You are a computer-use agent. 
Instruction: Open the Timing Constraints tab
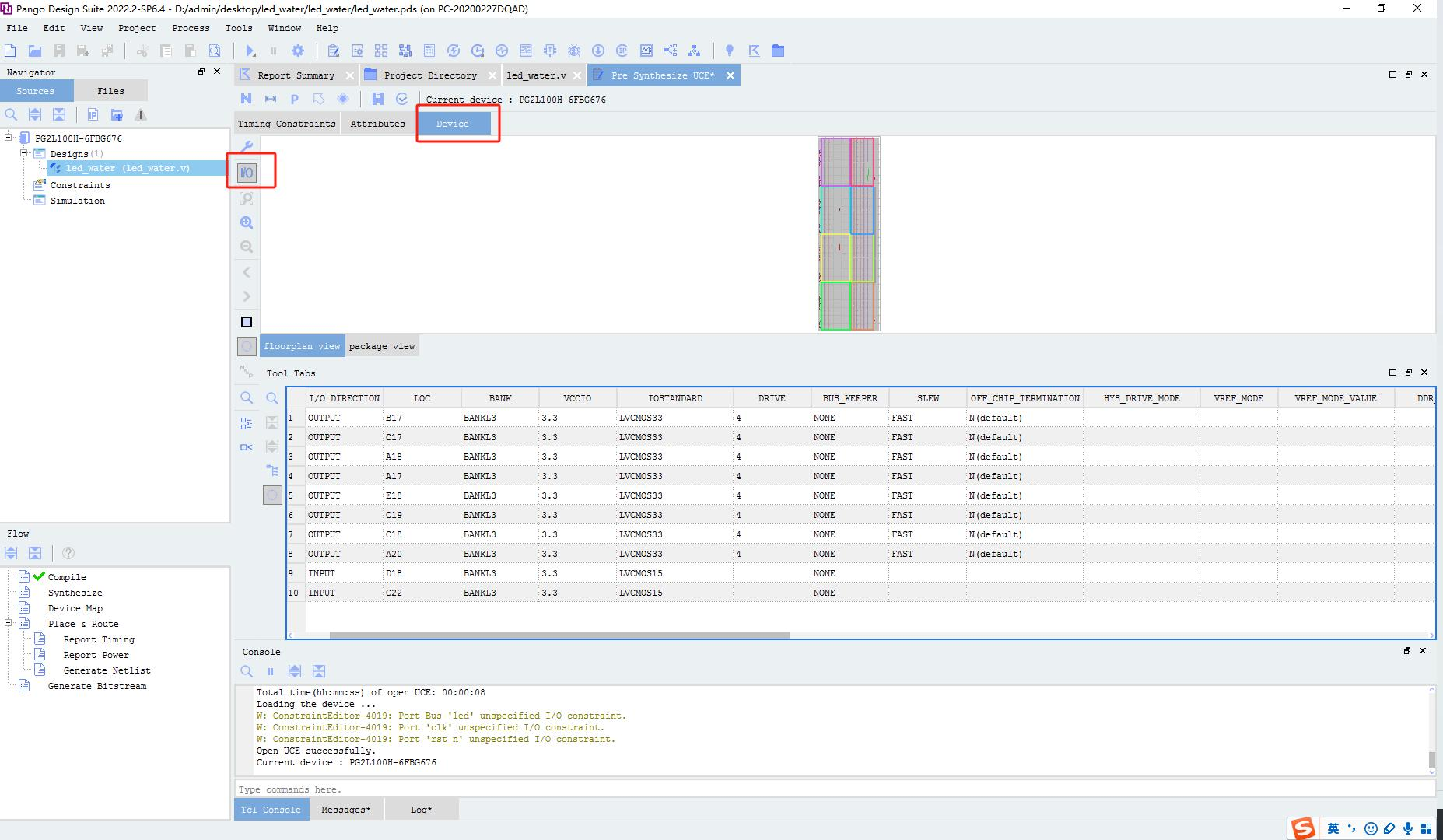(x=287, y=124)
